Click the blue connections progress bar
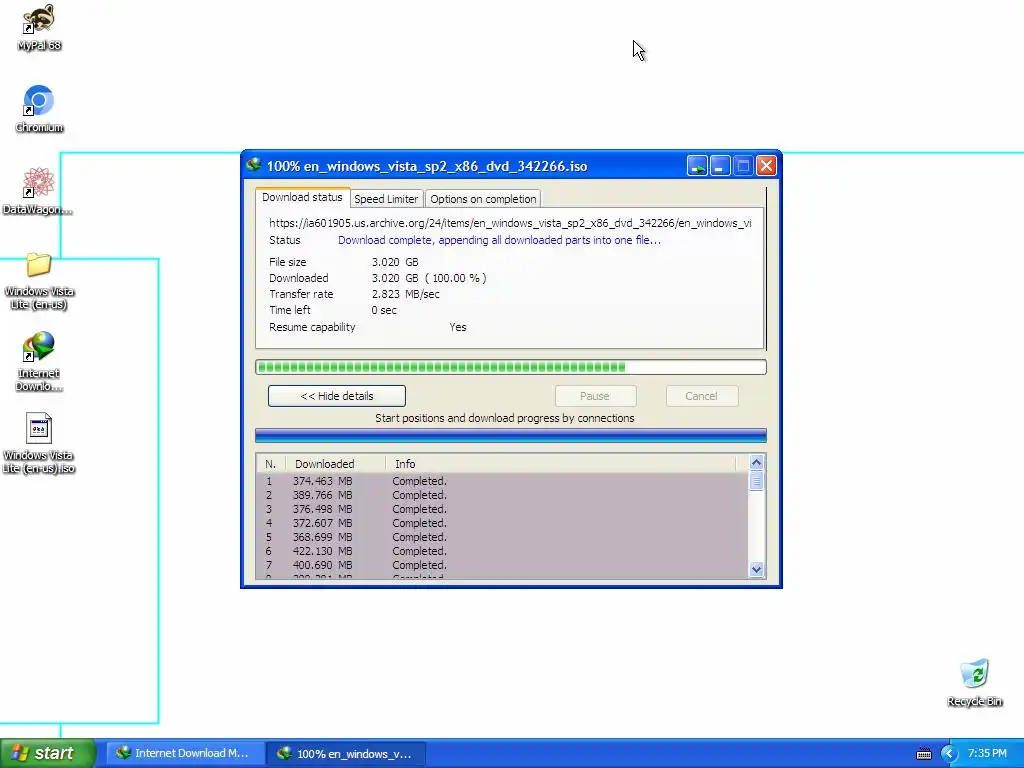The image size is (1024, 768). tap(511, 436)
